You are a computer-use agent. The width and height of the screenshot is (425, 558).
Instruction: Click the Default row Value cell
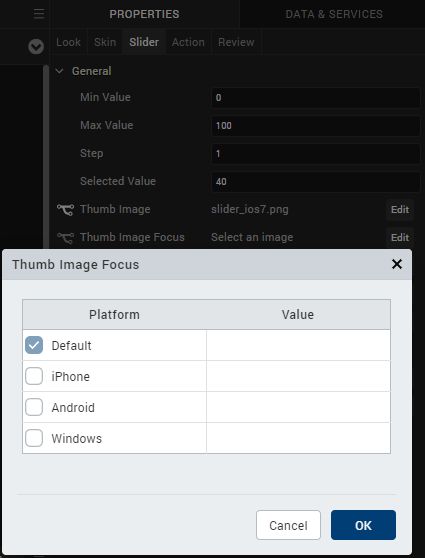pyautogui.click(x=298, y=345)
